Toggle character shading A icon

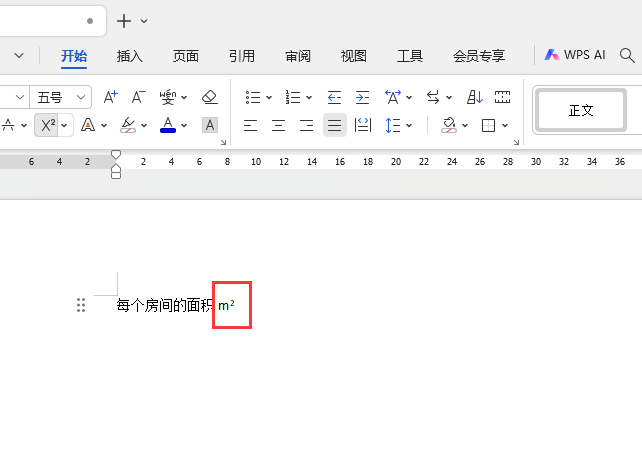210,125
